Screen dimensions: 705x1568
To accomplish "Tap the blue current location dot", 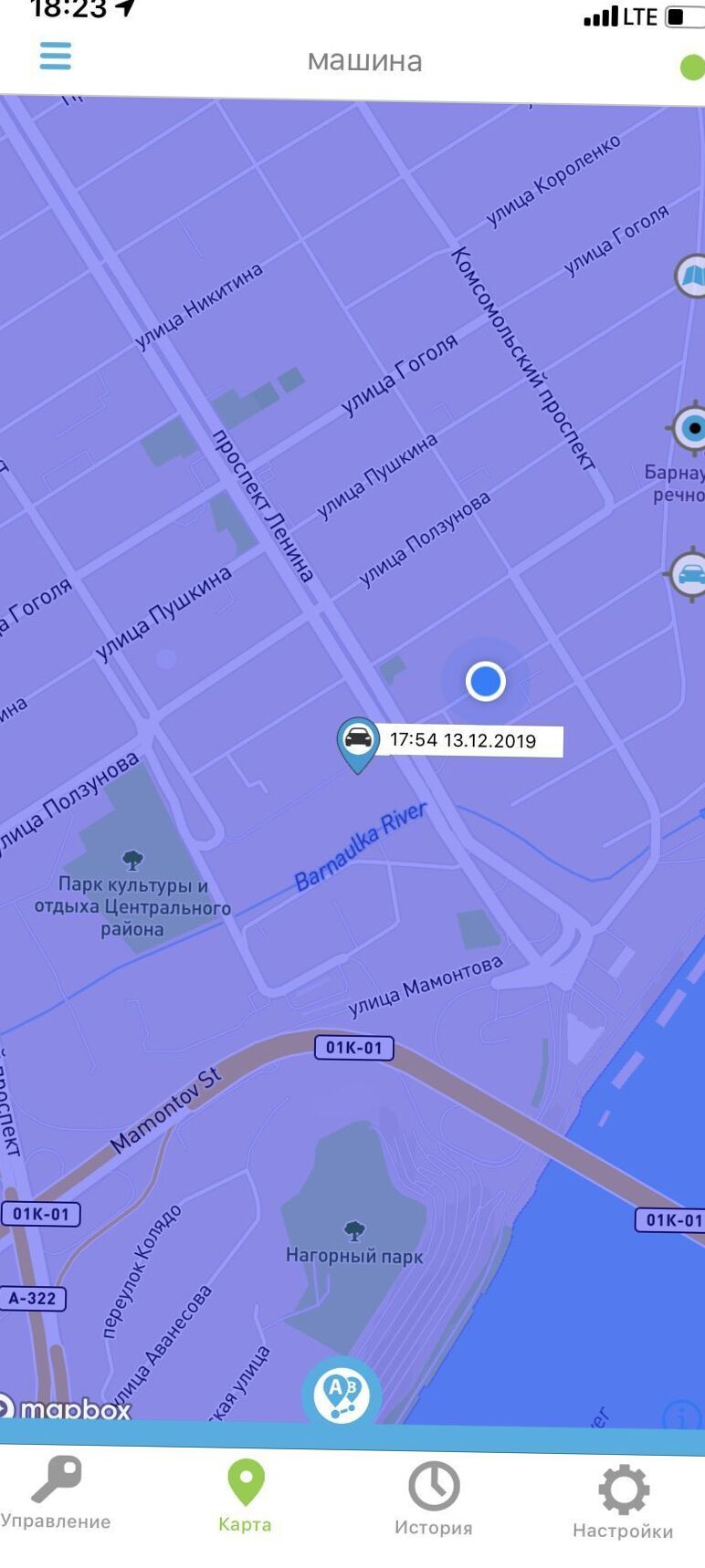I will tap(485, 681).
